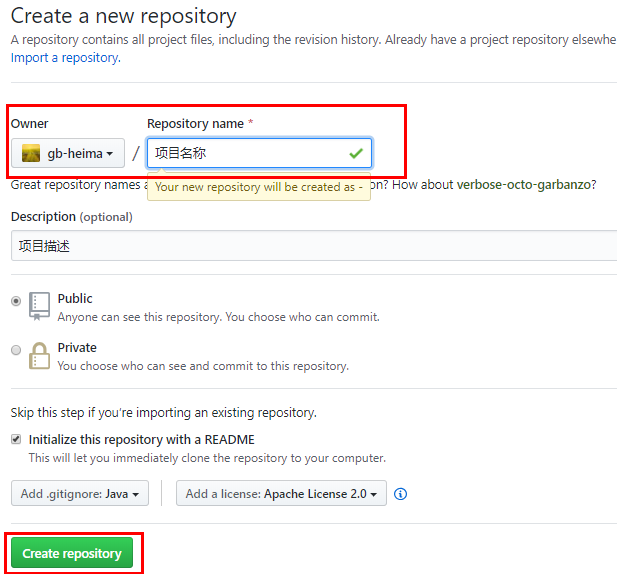Use suggested name verbose-octo-garbanzo

point(524,185)
